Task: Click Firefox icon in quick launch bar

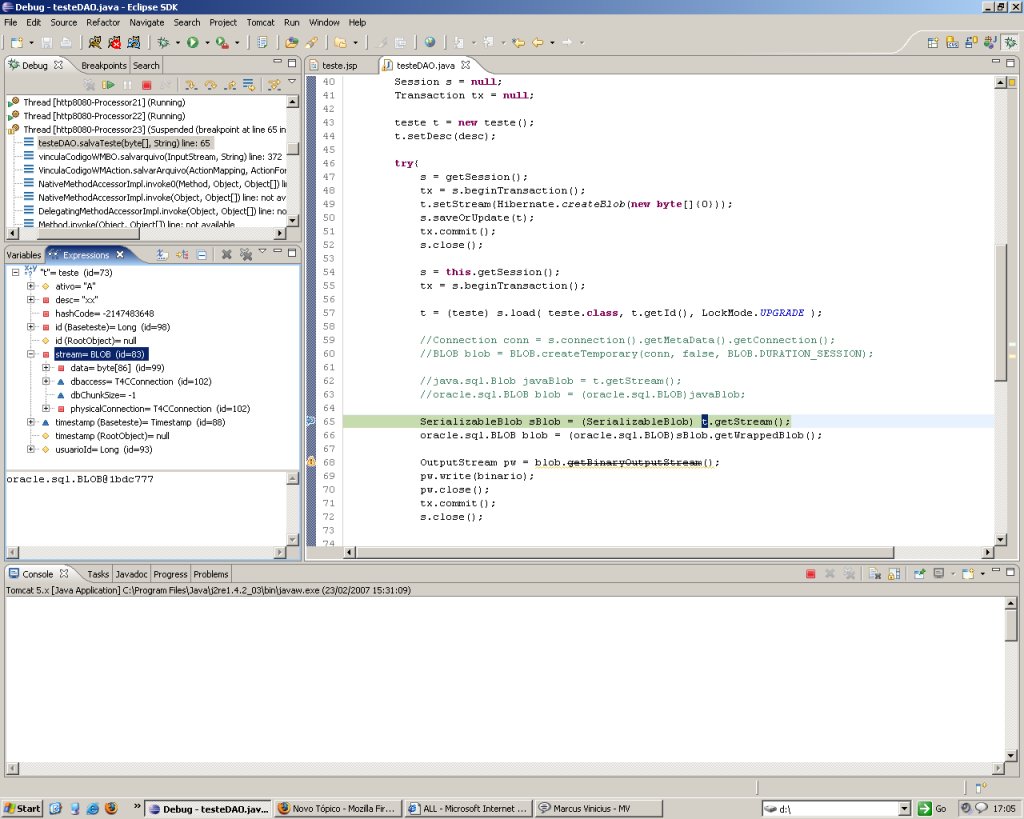Action: [111, 809]
